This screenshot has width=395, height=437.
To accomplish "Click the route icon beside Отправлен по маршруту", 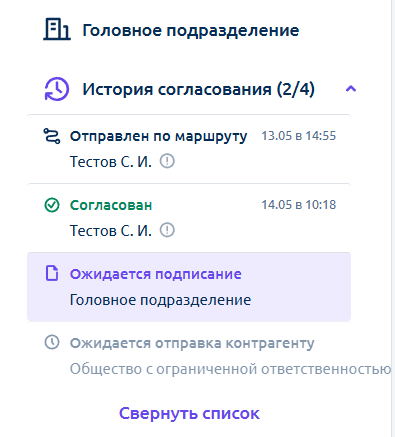I will coord(52,136).
